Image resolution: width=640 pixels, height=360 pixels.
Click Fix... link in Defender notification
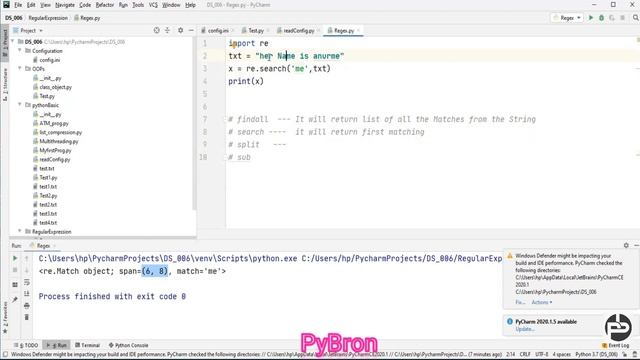coord(520,302)
